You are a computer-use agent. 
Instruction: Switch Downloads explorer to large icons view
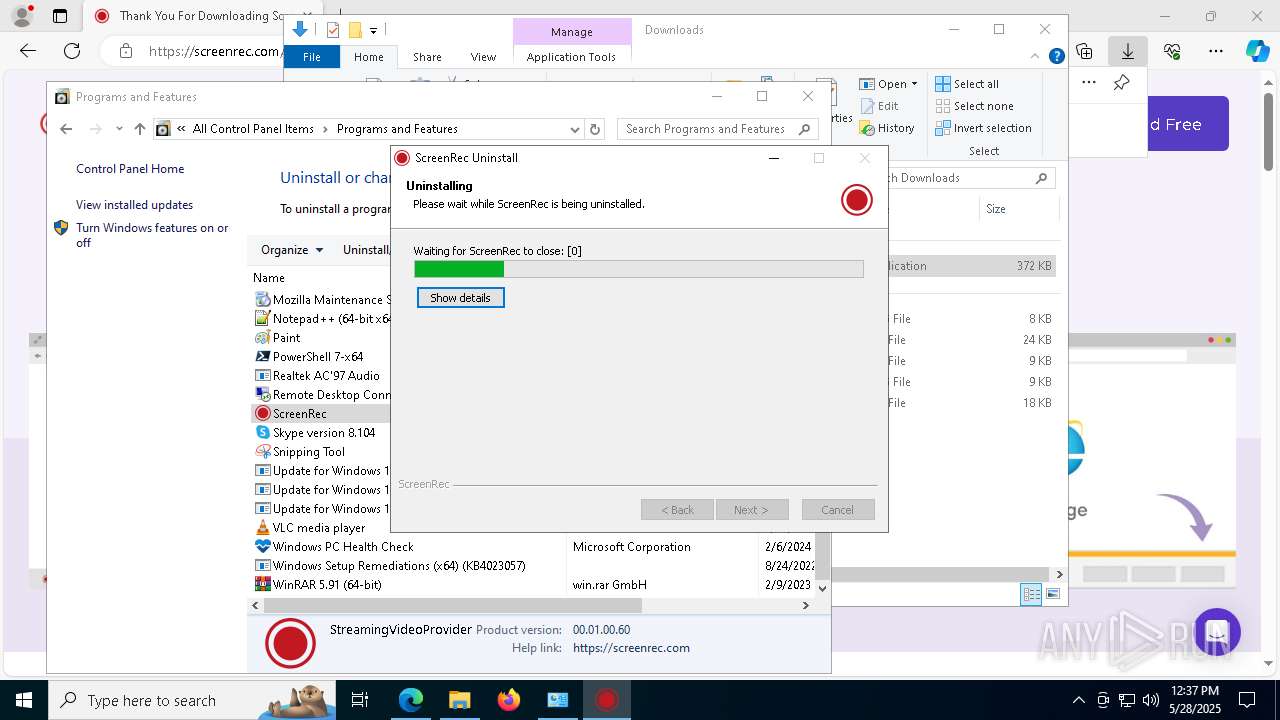(x=1052, y=594)
